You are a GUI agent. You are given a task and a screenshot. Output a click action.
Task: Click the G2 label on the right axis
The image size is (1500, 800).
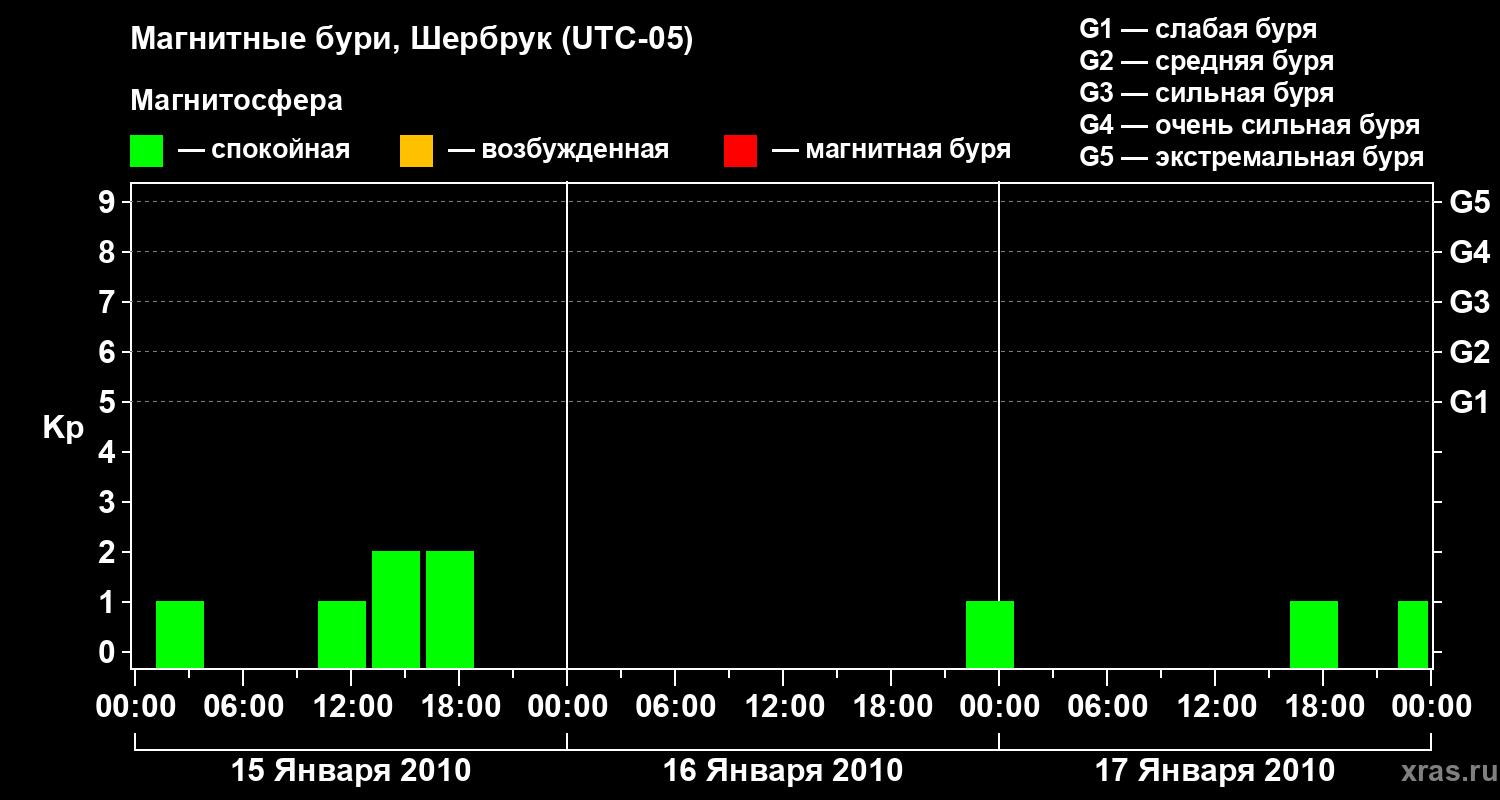(x=1469, y=352)
